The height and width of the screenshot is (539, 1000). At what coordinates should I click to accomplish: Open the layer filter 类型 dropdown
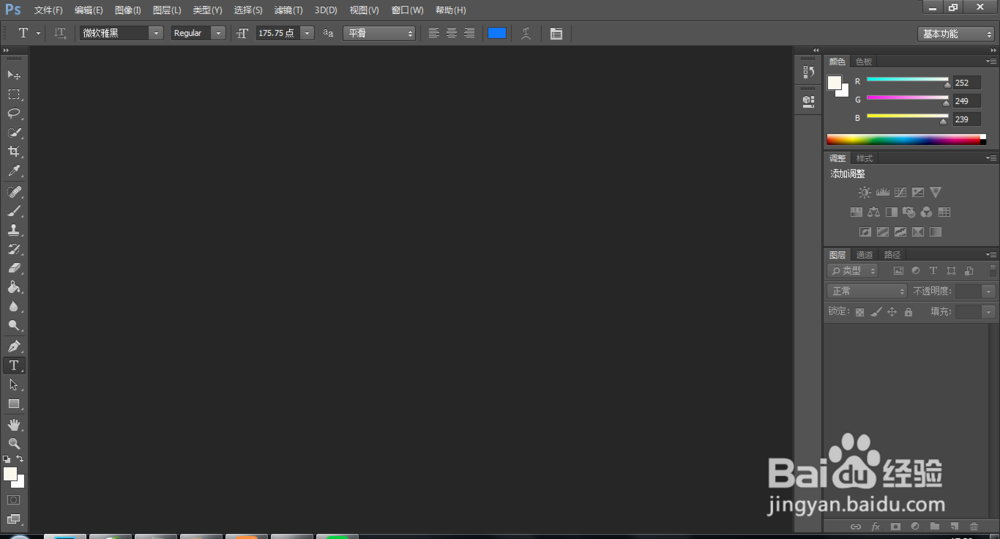click(853, 271)
